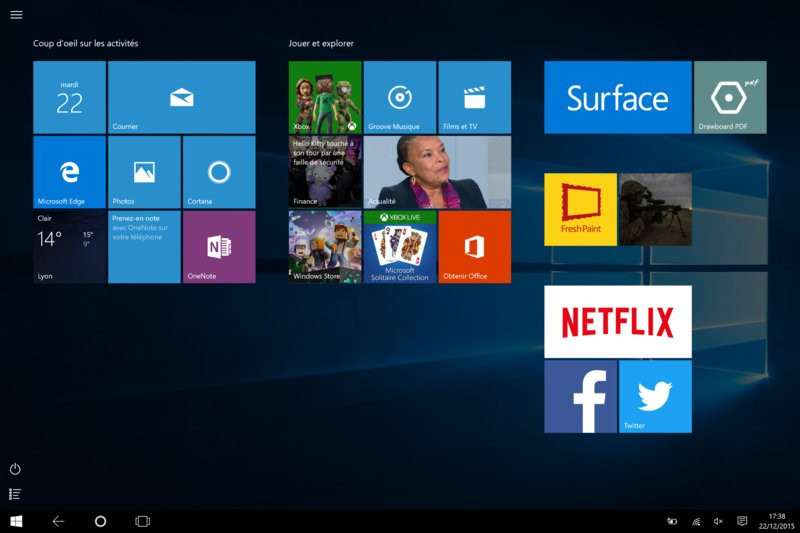Open the Finance news tile
The width and height of the screenshot is (800, 533).
(325, 172)
